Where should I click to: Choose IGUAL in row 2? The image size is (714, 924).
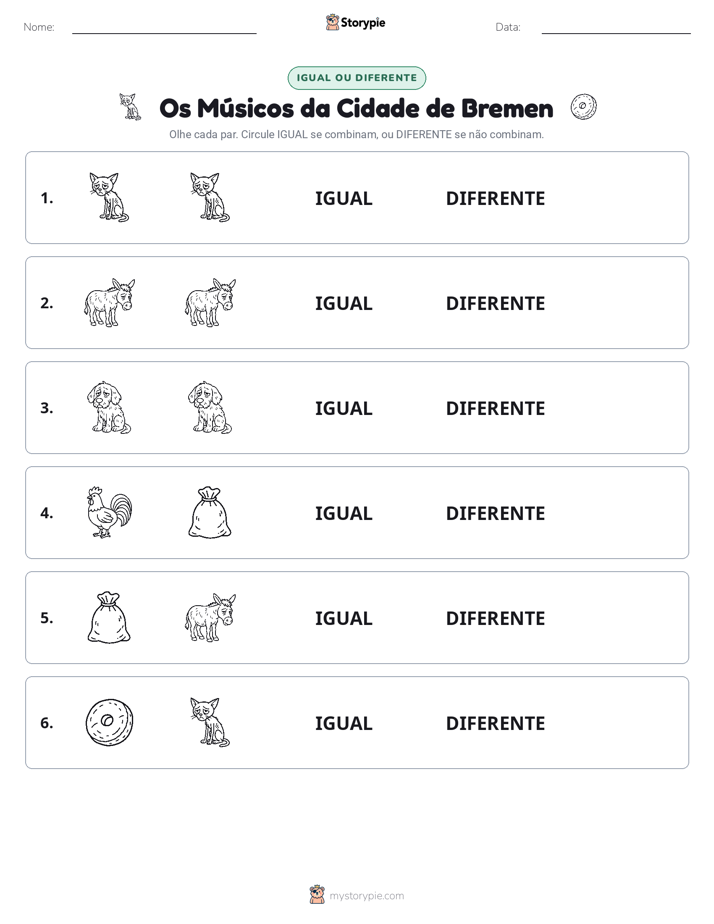point(343,303)
